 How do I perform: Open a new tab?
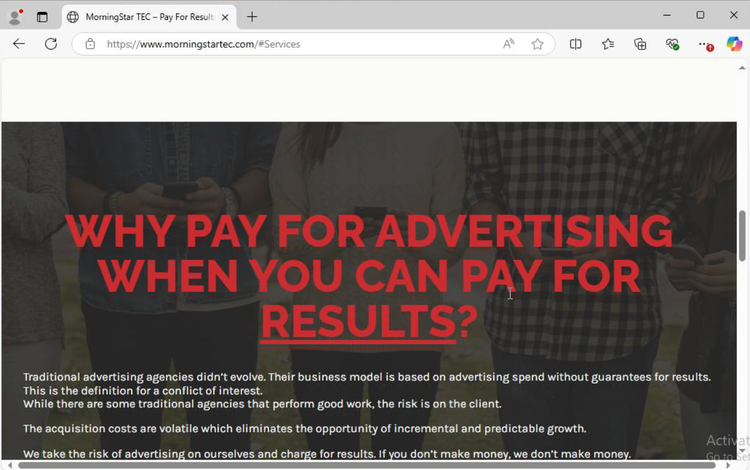(x=252, y=17)
